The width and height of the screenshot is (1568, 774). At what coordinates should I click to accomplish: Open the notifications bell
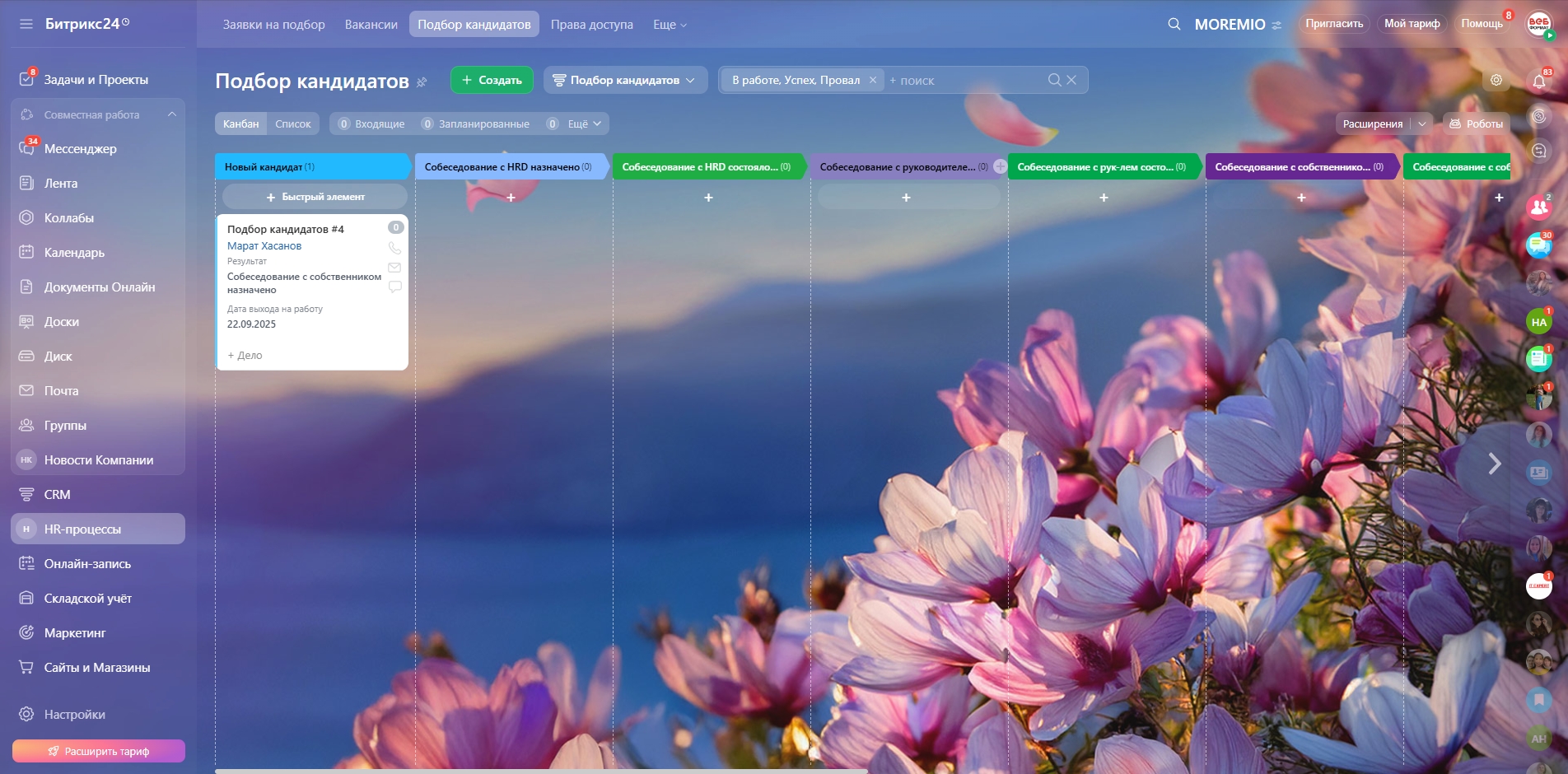tap(1538, 81)
